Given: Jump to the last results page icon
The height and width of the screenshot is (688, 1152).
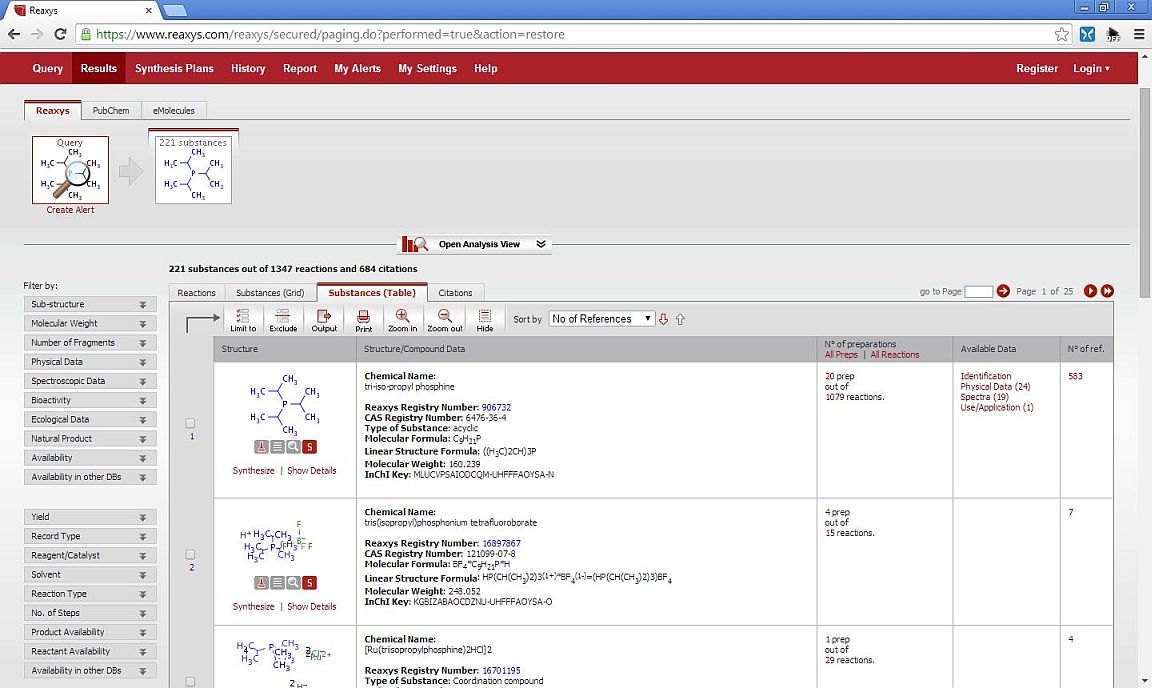Looking at the screenshot, I should 1107,291.
